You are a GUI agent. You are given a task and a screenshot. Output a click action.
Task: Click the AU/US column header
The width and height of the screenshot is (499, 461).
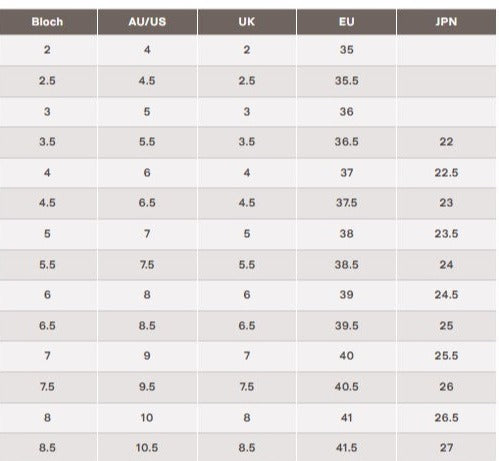pos(147,22)
